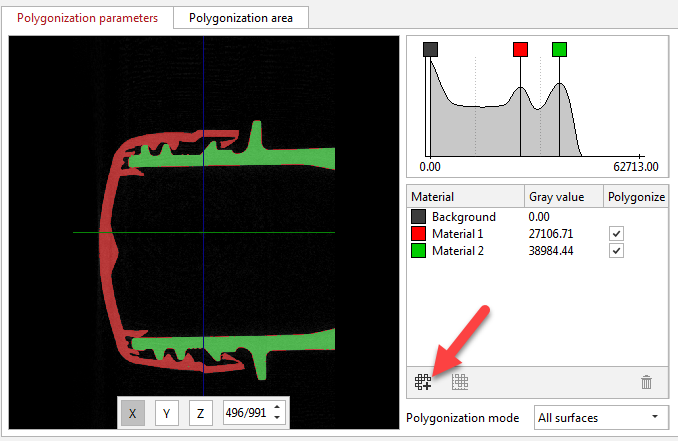Click the Material column header
678x441 pixels.
click(466, 197)
